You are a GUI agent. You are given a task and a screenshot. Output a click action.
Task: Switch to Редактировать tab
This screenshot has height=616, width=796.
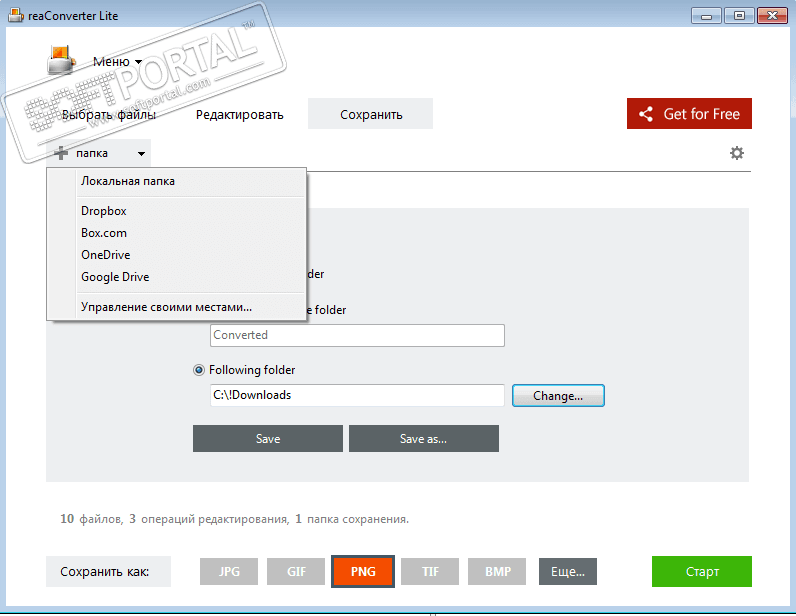point(240,115)
